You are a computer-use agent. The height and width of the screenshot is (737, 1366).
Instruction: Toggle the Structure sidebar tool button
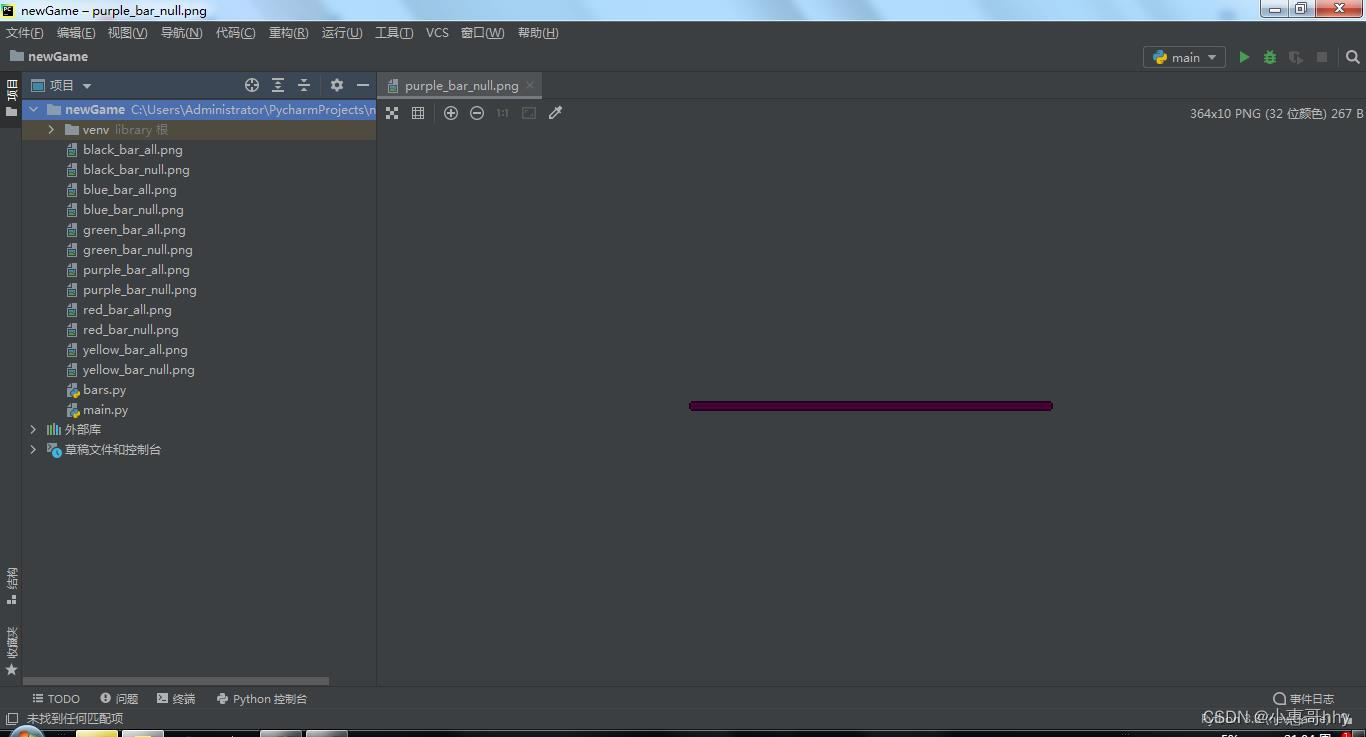pos(11,586)
